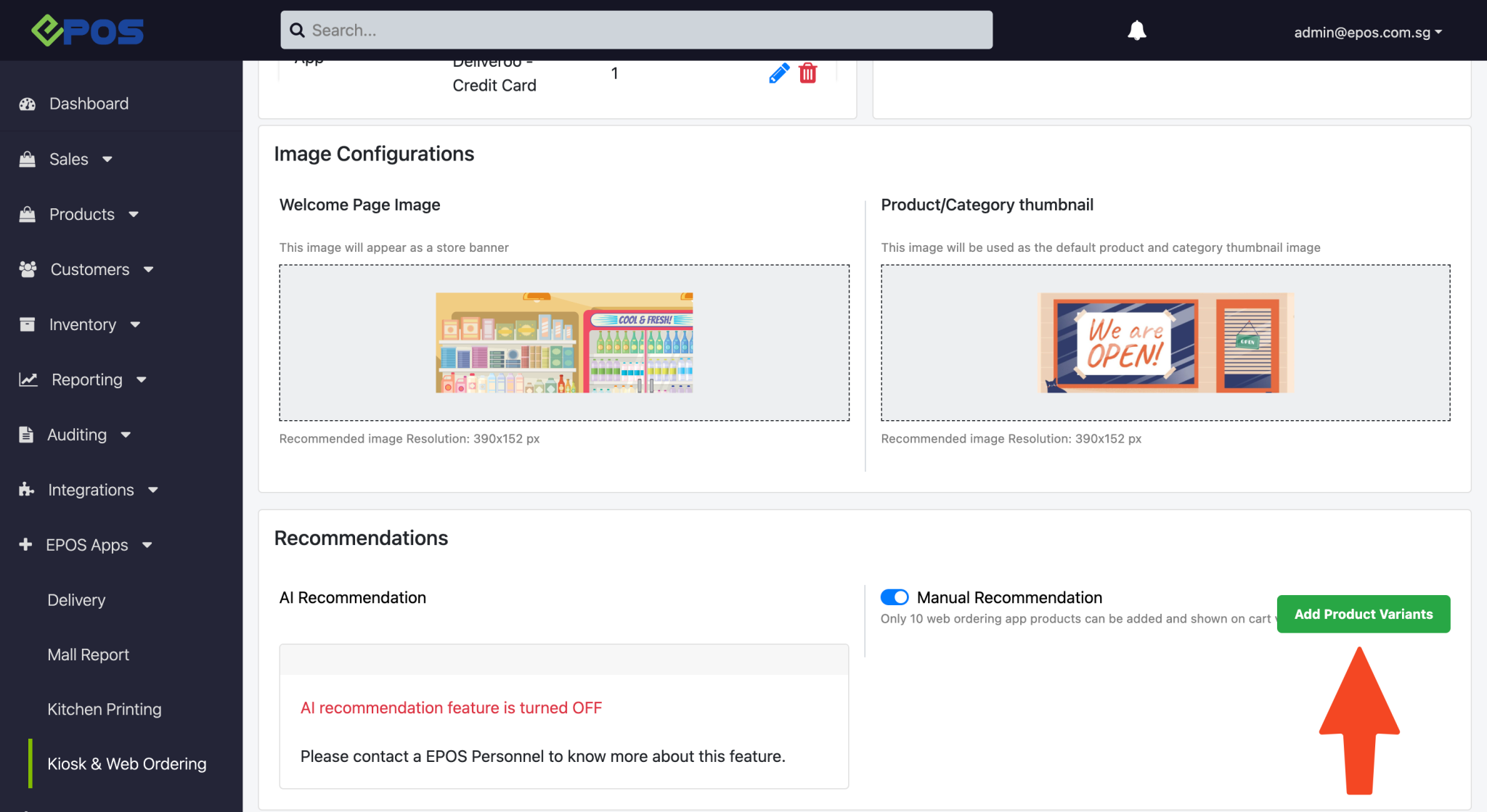The width and height of the screenshot is (1487, 812).
Task: Expand the EPOS Apps submenu chevron
Action: 147,545
